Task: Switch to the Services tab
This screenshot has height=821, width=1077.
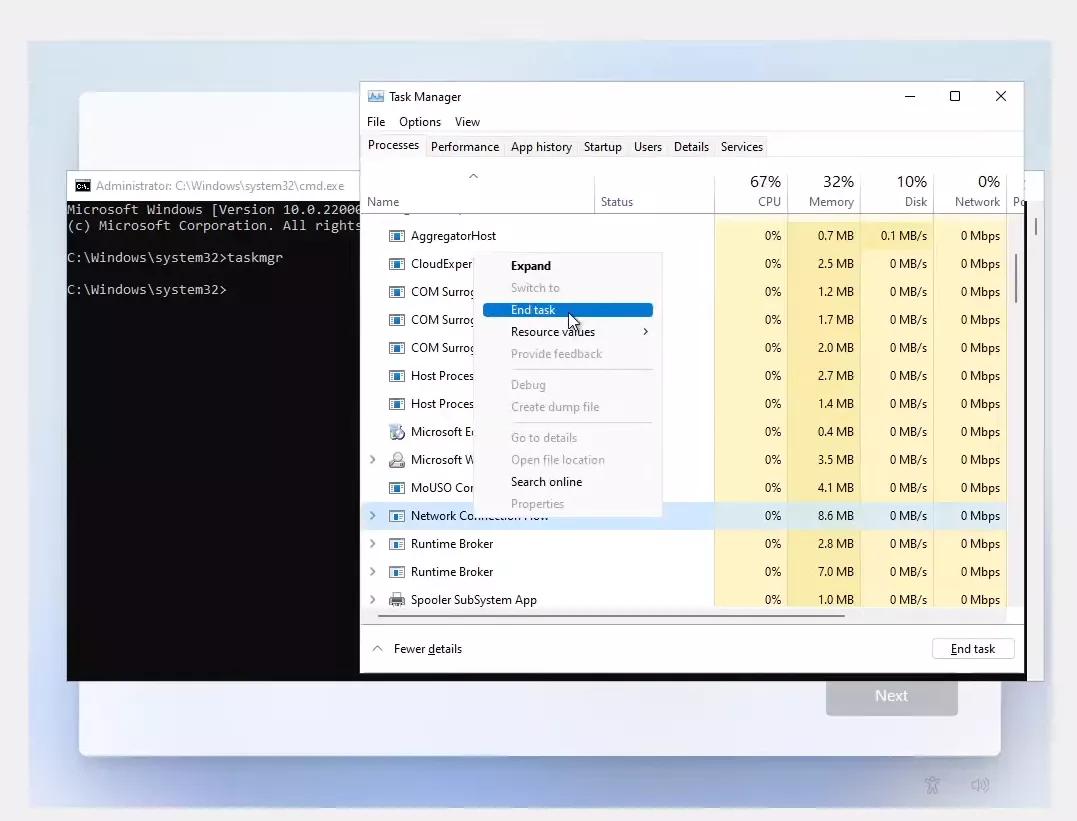Action: click(x=741, y=146)
